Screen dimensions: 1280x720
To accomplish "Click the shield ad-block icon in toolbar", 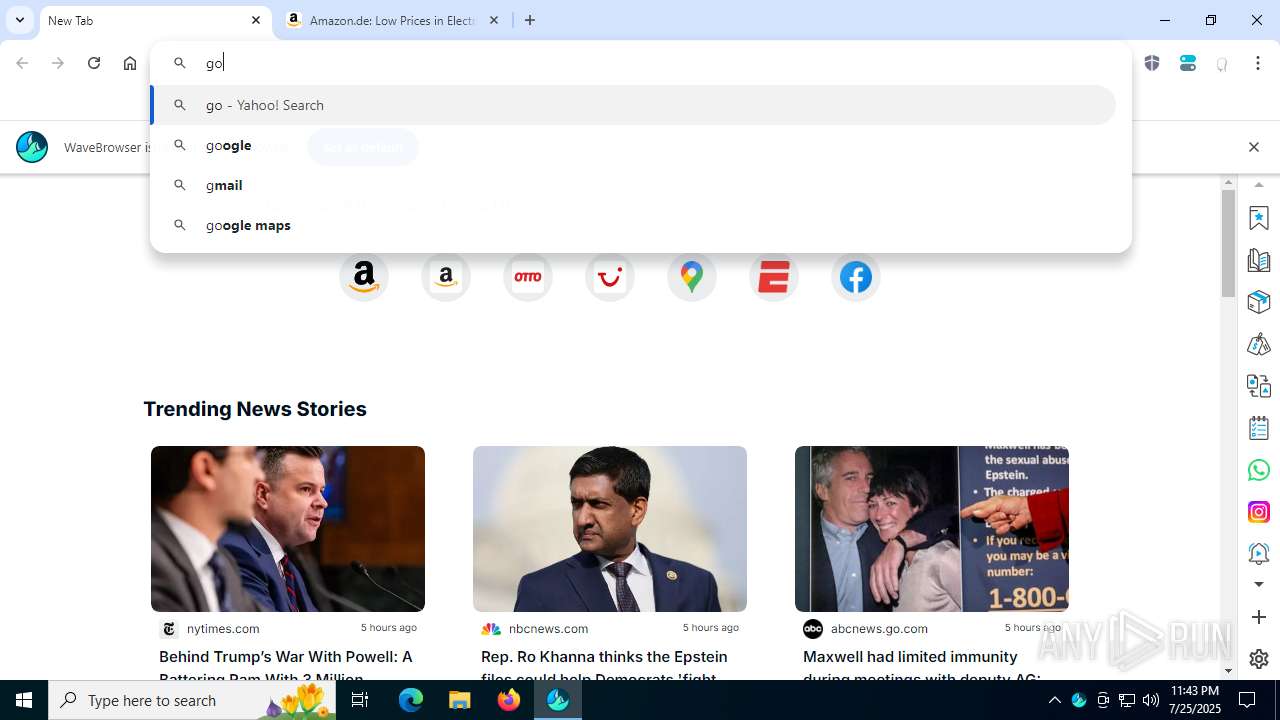I will [x=1152, y=63].
